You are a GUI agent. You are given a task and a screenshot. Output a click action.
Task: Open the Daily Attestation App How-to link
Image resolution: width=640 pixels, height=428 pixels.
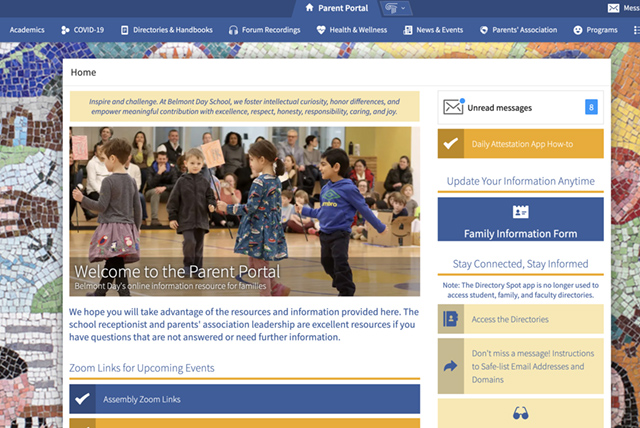(x=536, y=143)
